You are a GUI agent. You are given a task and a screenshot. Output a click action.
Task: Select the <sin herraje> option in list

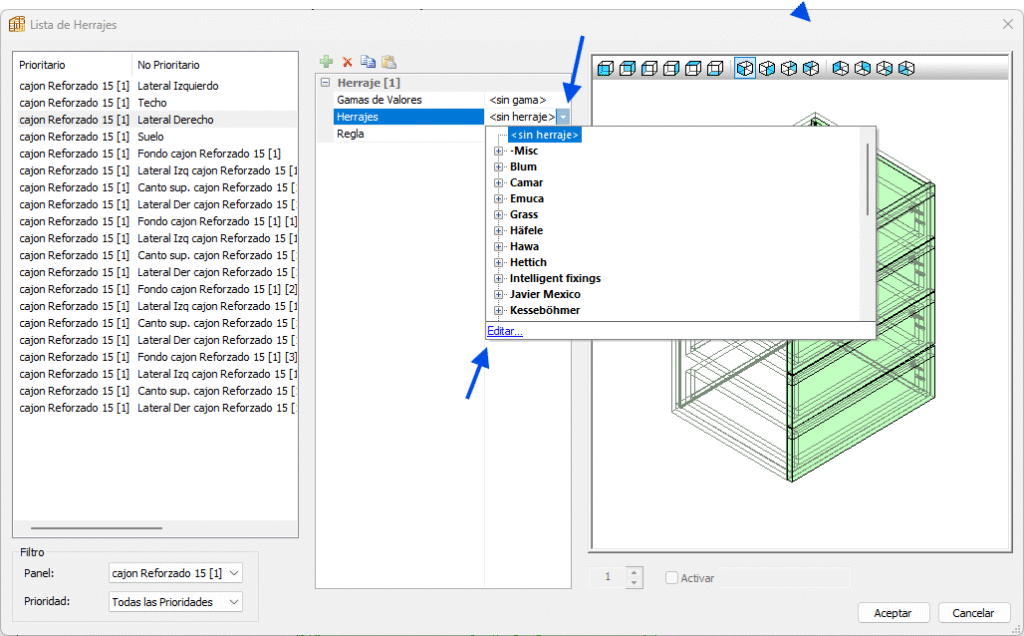click(544, 135)
